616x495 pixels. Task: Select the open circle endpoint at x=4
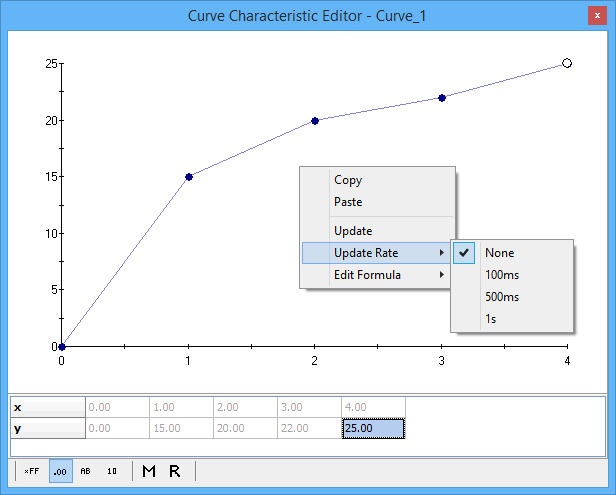tap(567, 63)
